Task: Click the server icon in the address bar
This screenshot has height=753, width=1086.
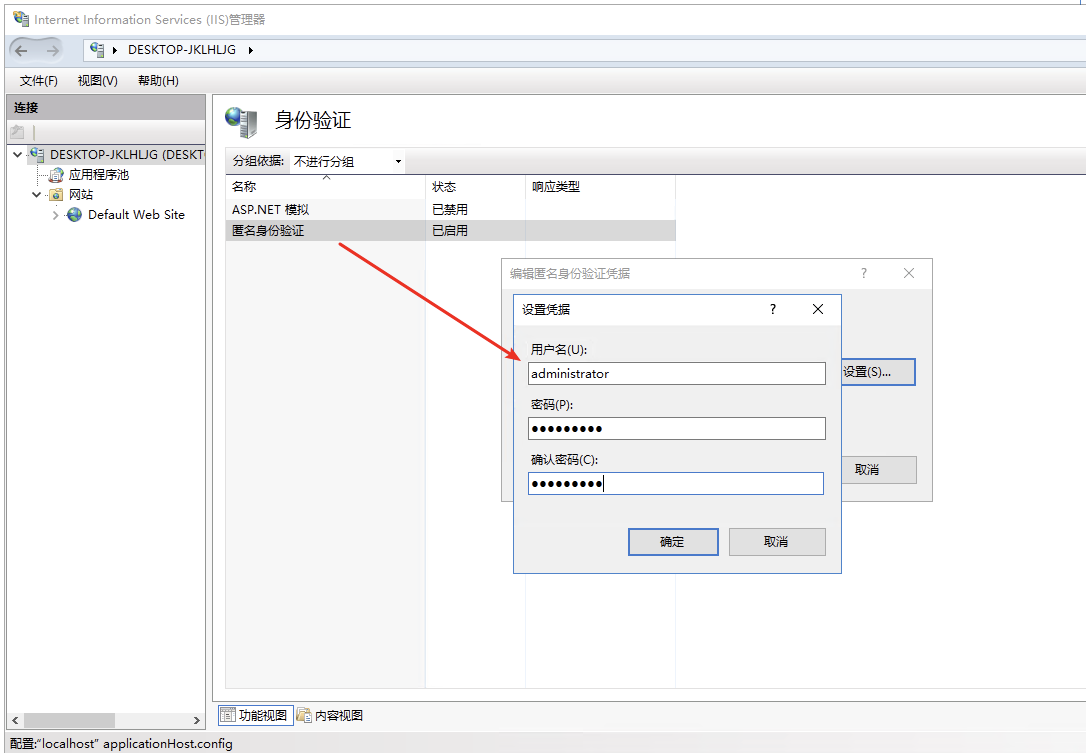Action: [x=97, y=50]
